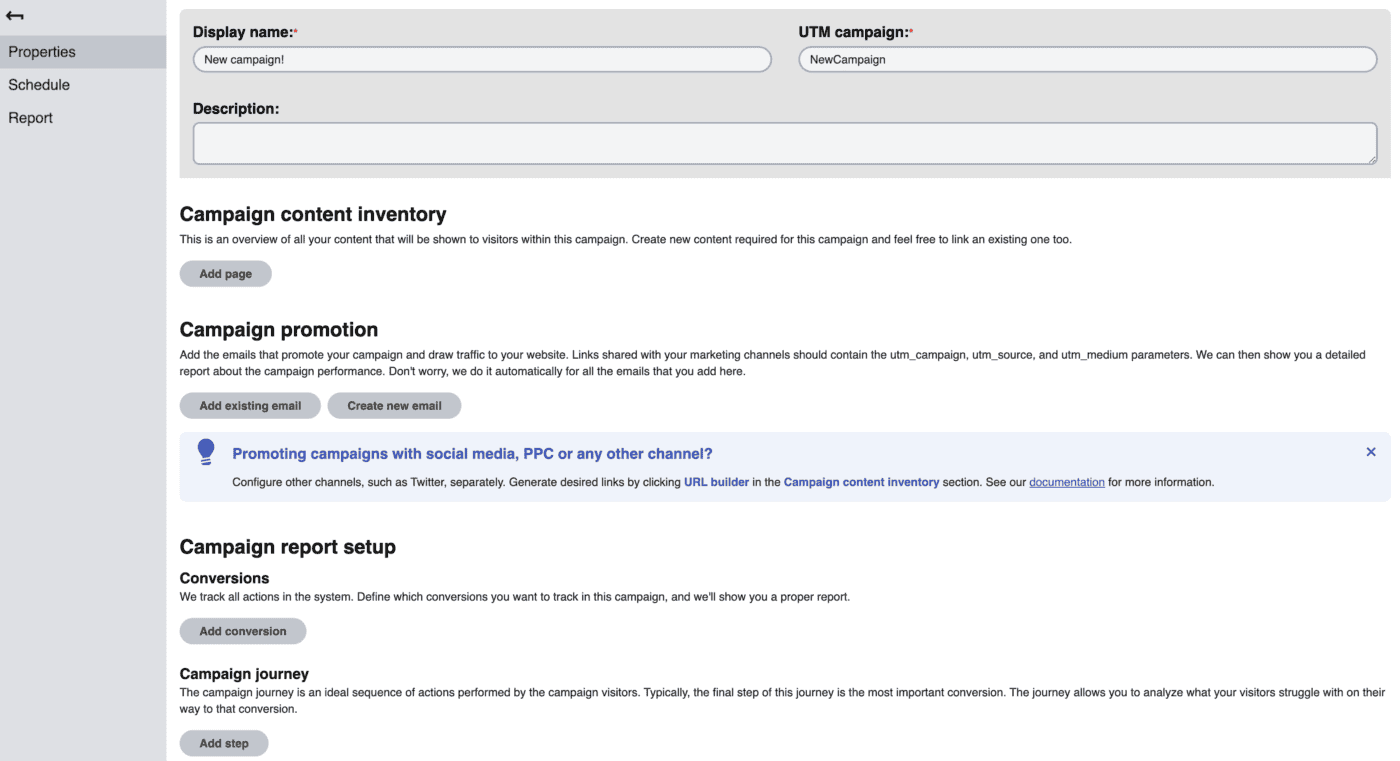
Task: Click the Campaign report setup heading
Action: 288,547
